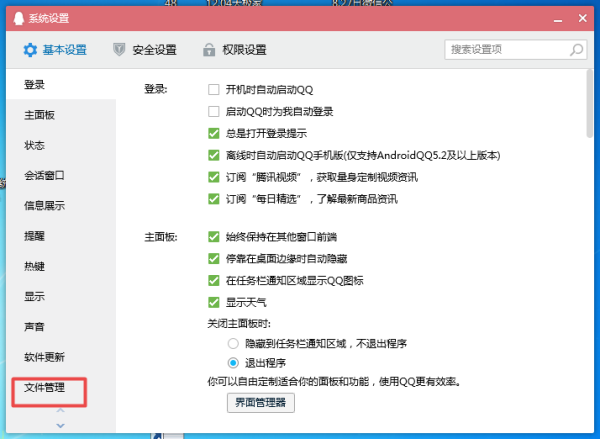Select 提醒 in the sidebar

pyautogui.click(x=61, y=236)
